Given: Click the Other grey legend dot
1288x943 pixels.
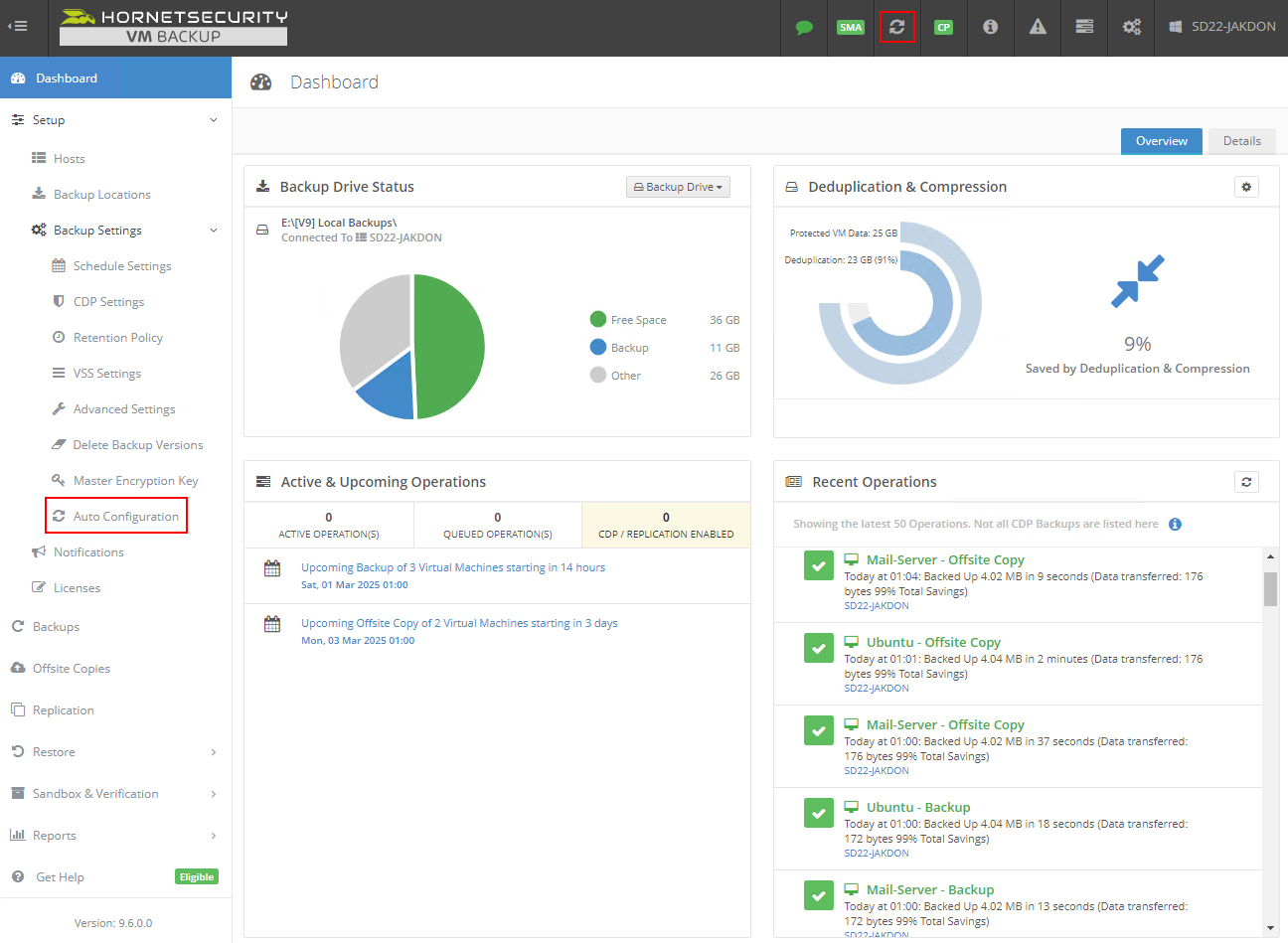Looking at the screenshot, I should coord(598,375).
